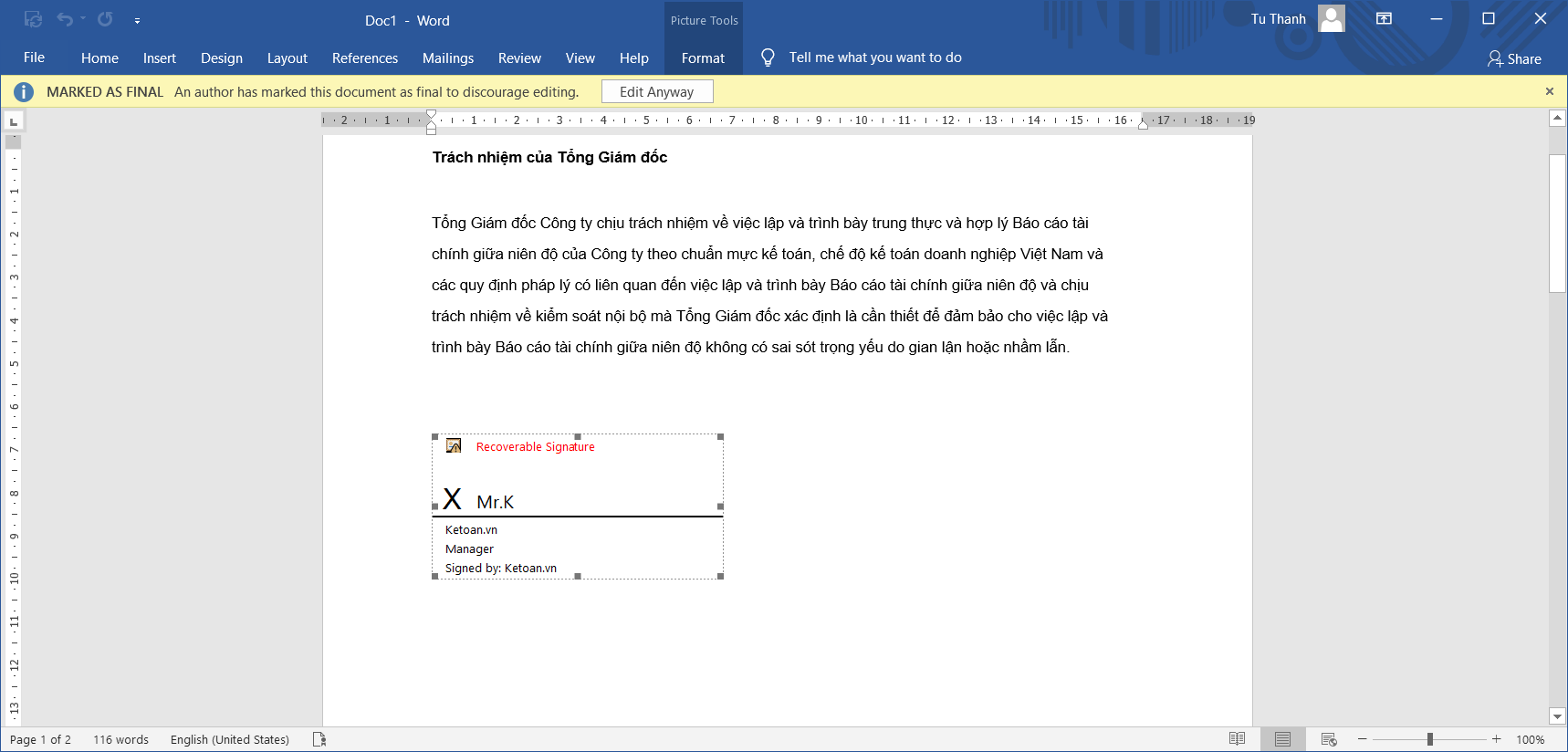Click the Tu Thanh account avatar
1568x752 pixels.
pyautogui.click(x=1332, y=18)
